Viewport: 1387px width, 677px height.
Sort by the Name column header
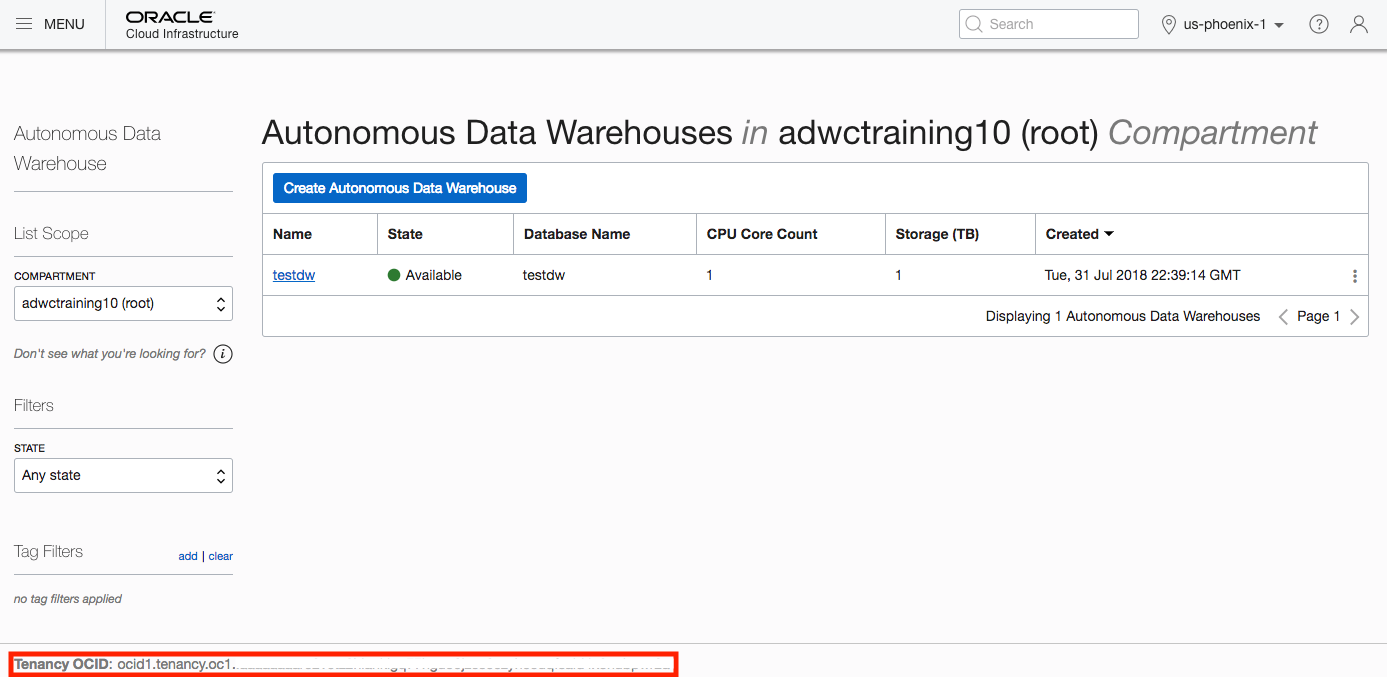click(x=292, y=234)
